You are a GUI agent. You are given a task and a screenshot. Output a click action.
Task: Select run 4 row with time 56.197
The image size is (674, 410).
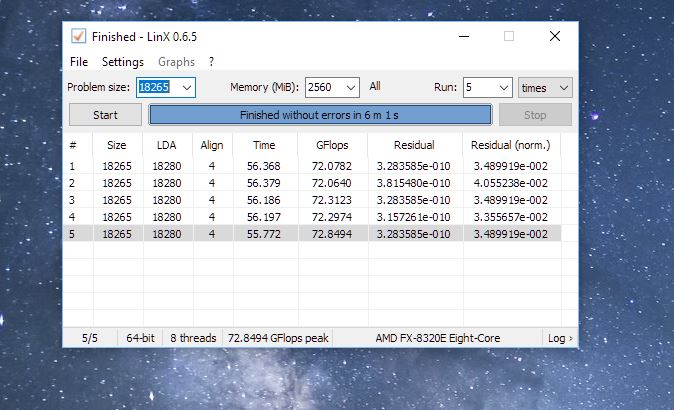pyautogui.click(x=312, y=217)
